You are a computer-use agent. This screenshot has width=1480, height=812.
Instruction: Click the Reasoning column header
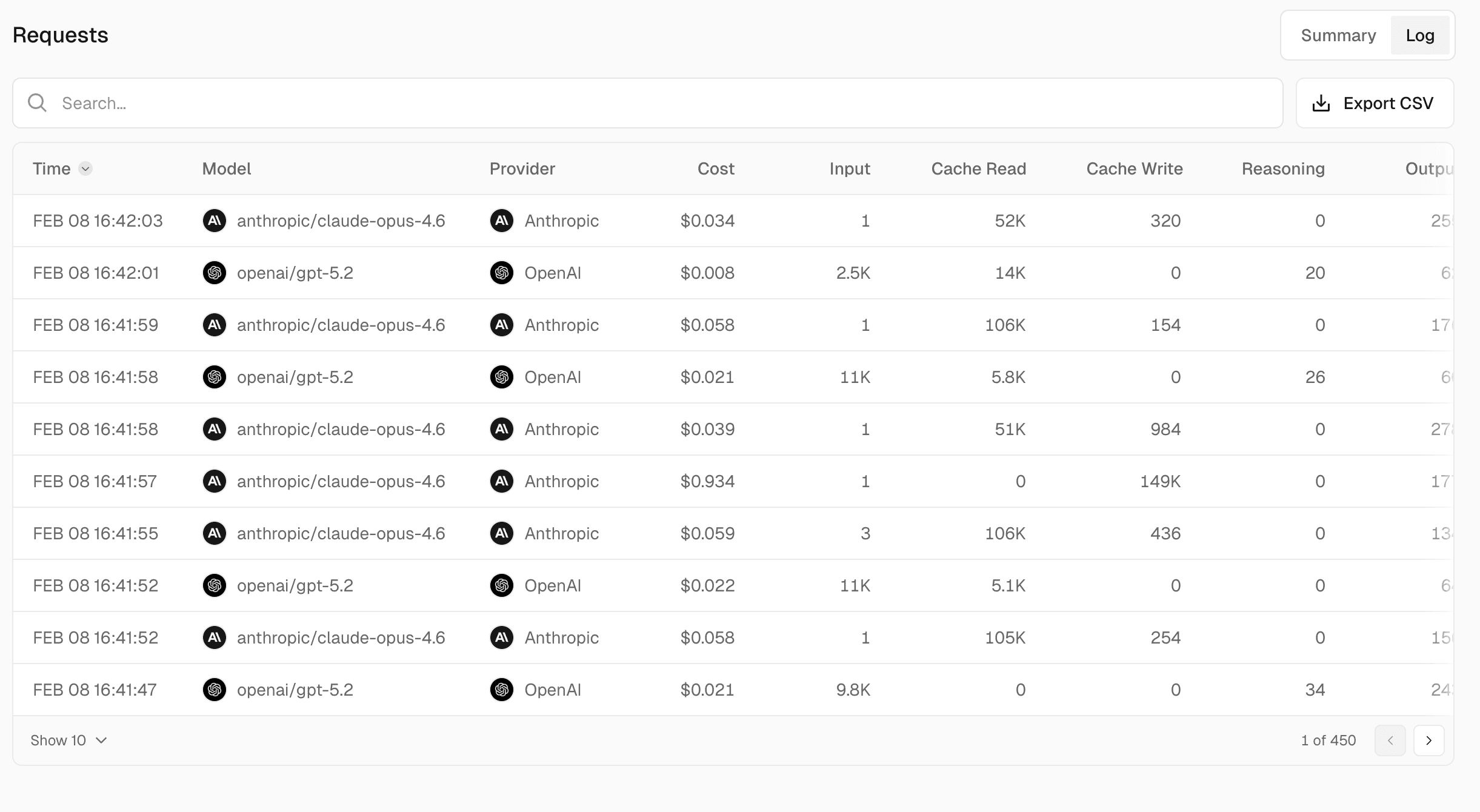(x=1282, y=168)
